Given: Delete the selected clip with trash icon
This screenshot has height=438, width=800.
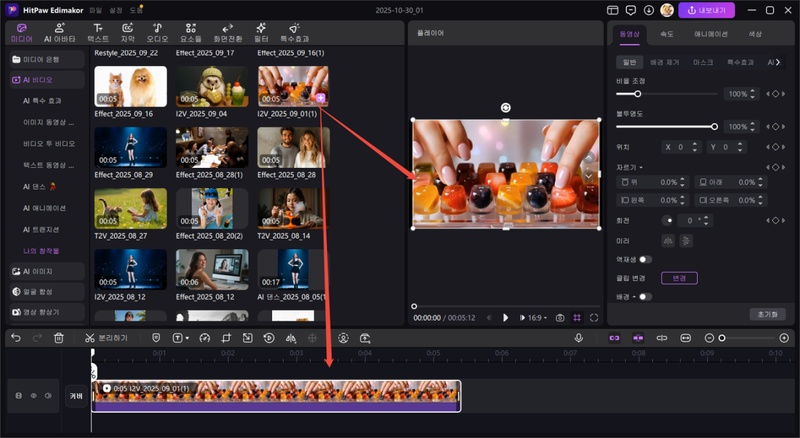Looking at the screenshot, I should point(59,338).
